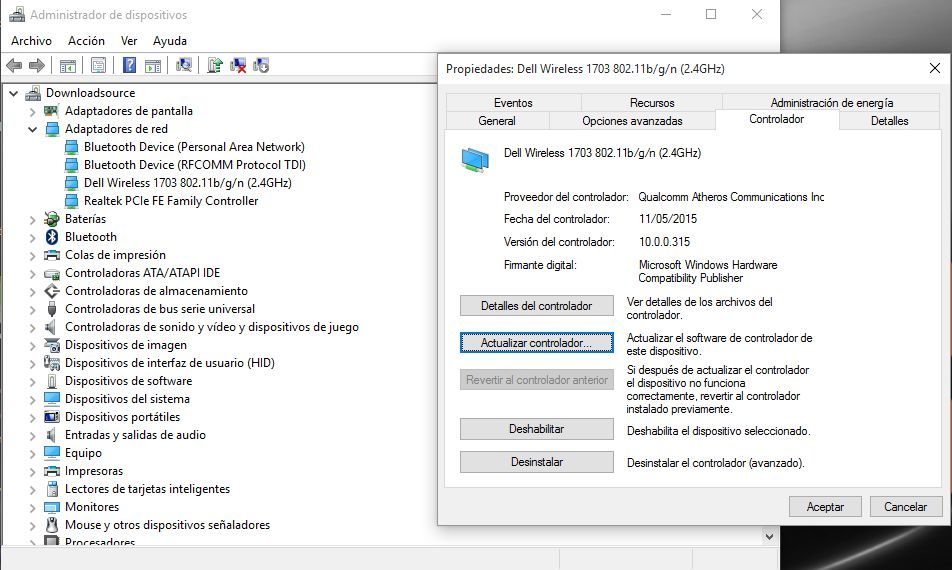Viewport: 952px width, 570px height.
Task: Open the Archivo menu
Action: point(32,41)
